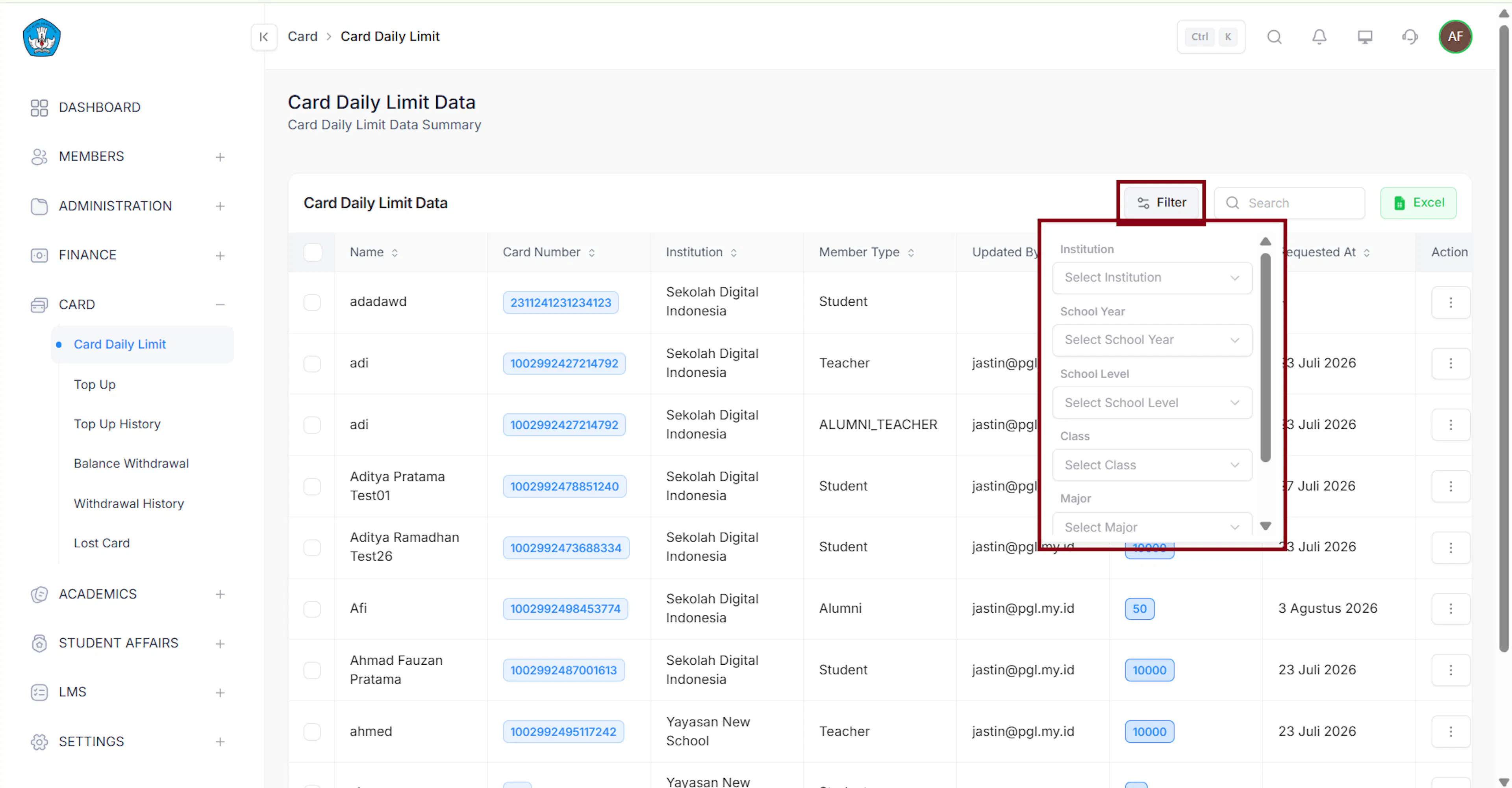The height and width of the screenshot is (788, 1512).
Task: Open the headset support icon
Action: tap(1410, 37)
